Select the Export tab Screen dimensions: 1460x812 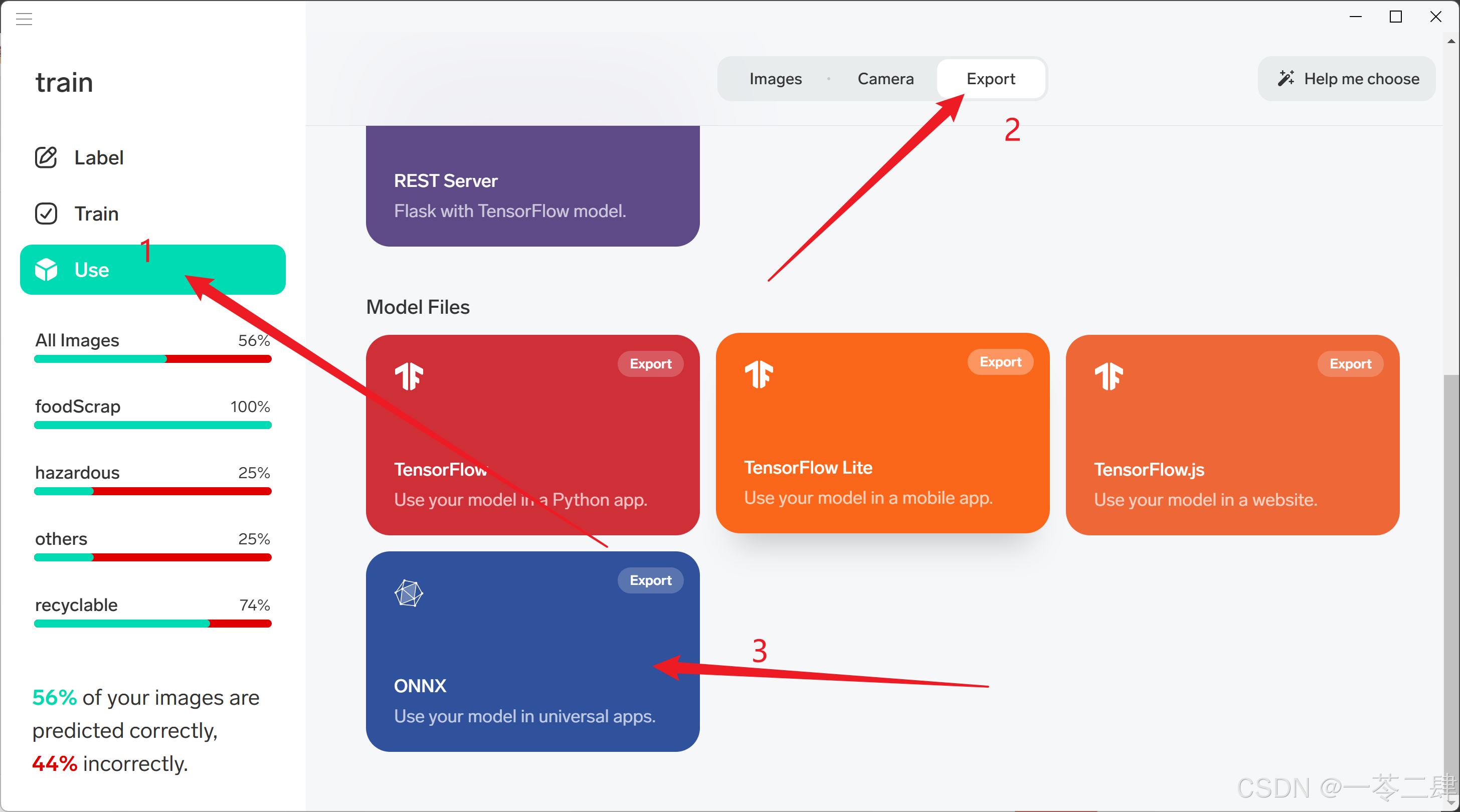coord(990,79)
